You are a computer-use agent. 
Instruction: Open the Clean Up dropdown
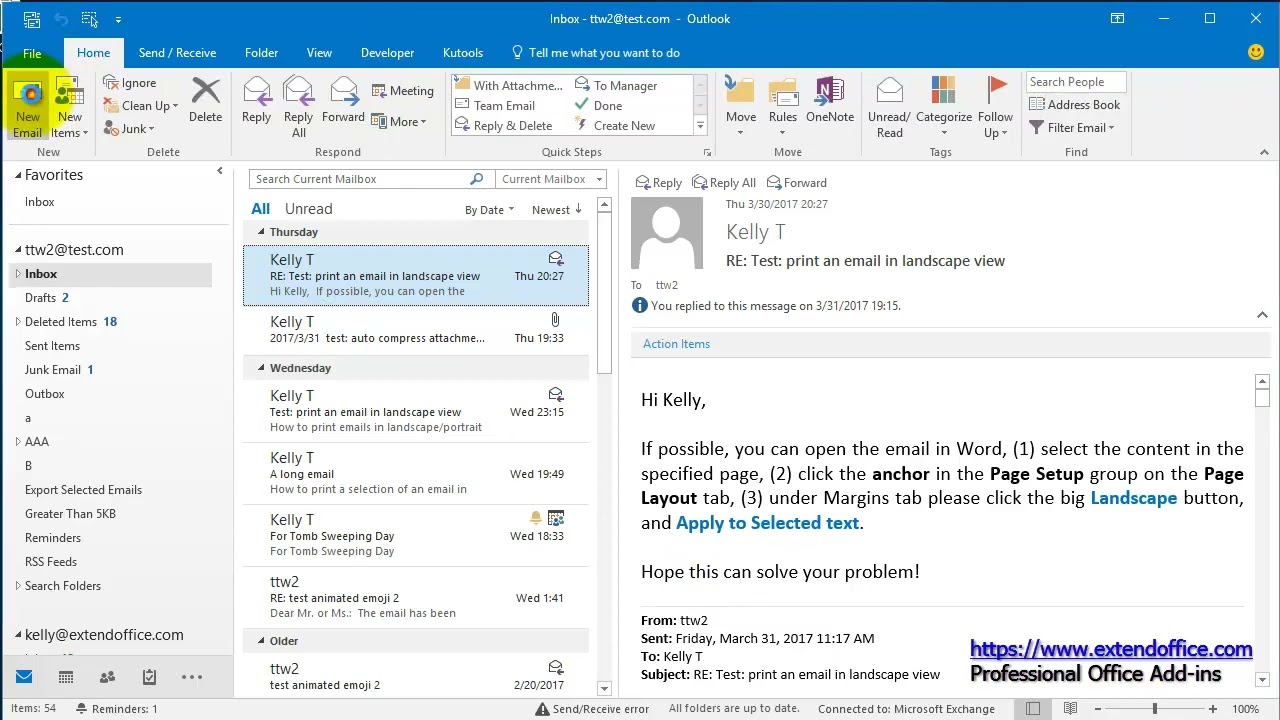(x=141, y=105)
